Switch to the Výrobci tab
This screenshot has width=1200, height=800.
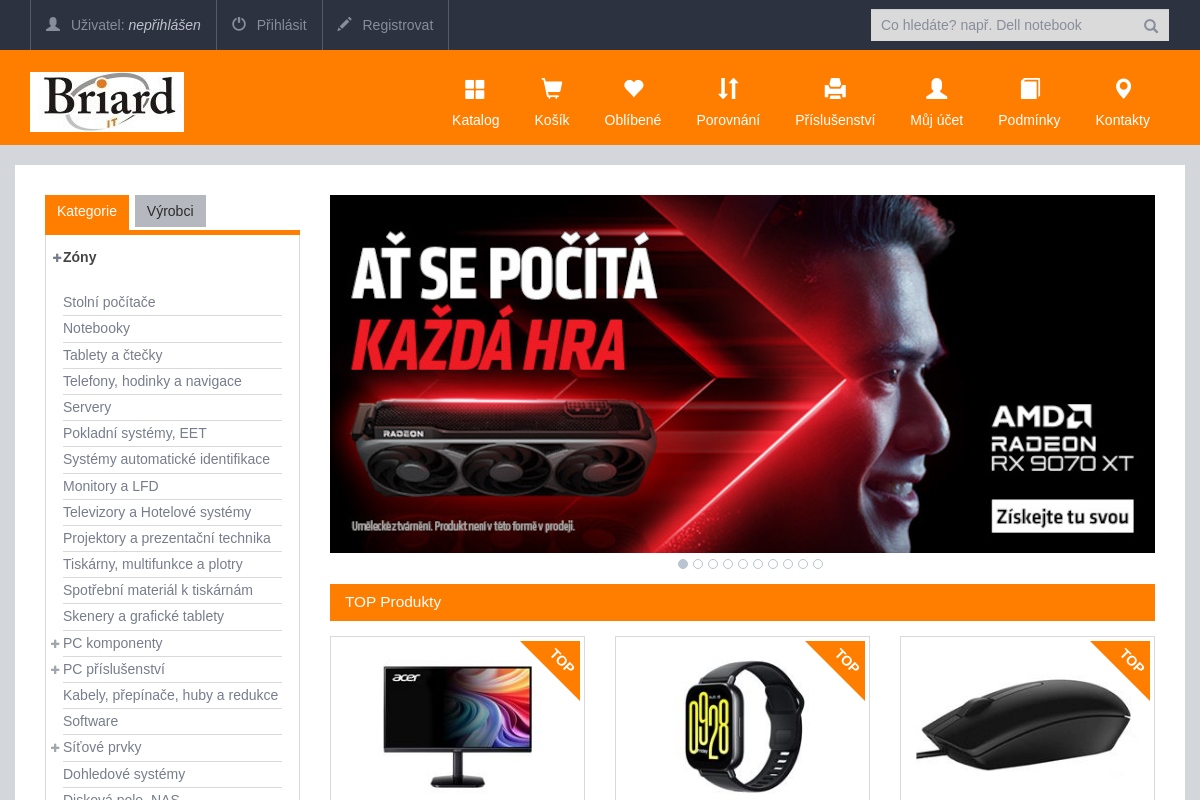click(170, 211)
